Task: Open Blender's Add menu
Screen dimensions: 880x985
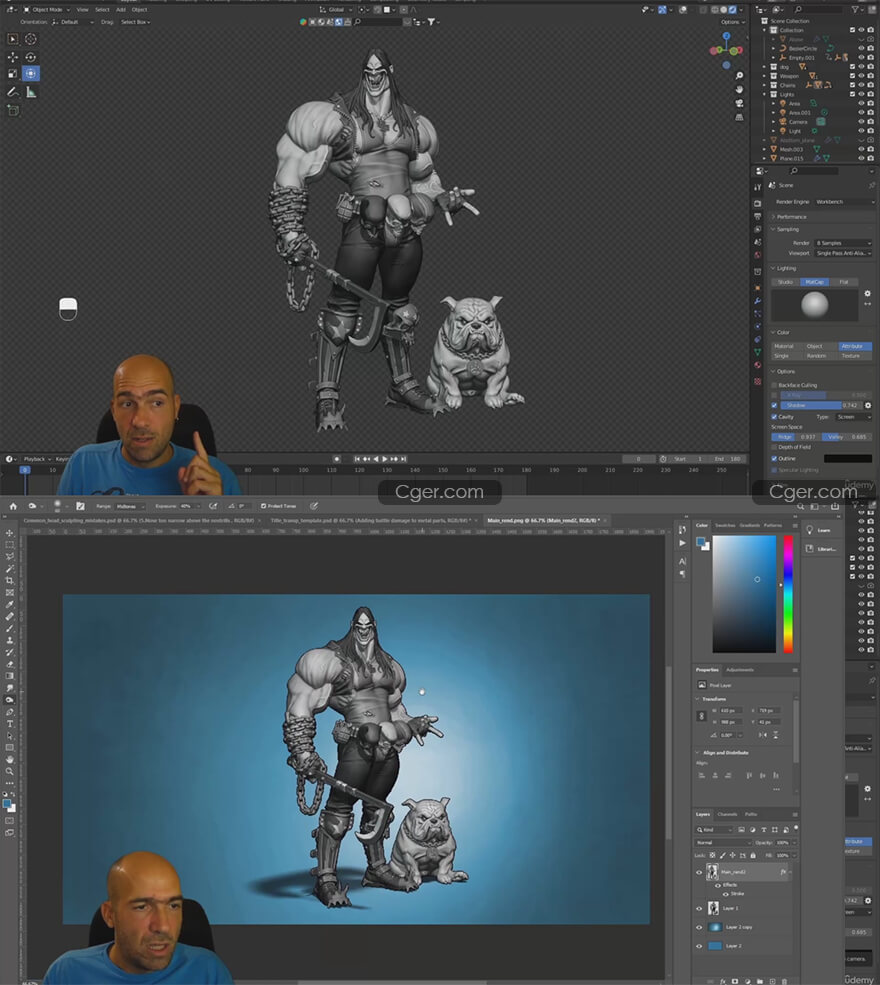Action: [121, 9]
